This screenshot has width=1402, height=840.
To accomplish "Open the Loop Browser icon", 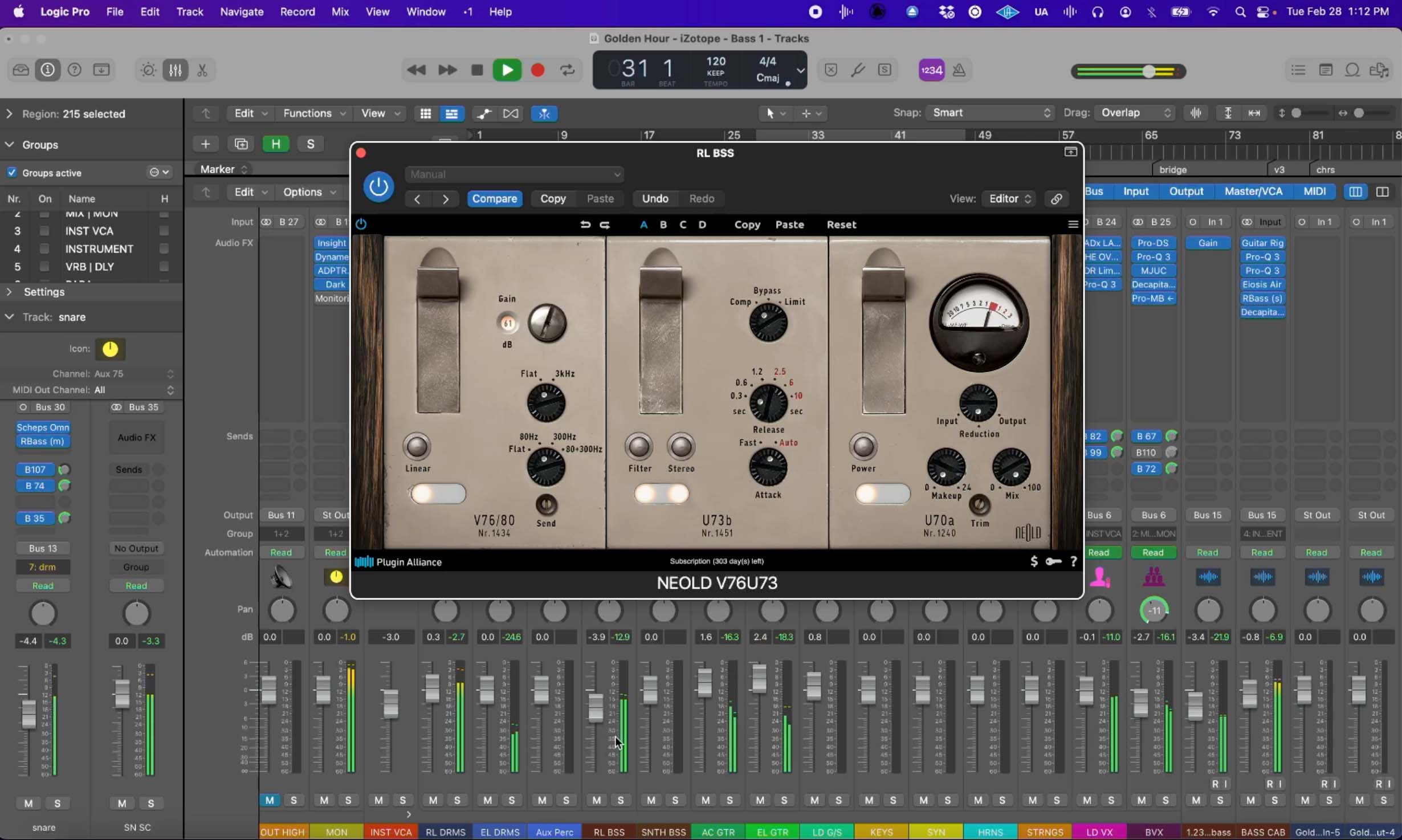I will pyautogui.click(x=1352, y=70).
